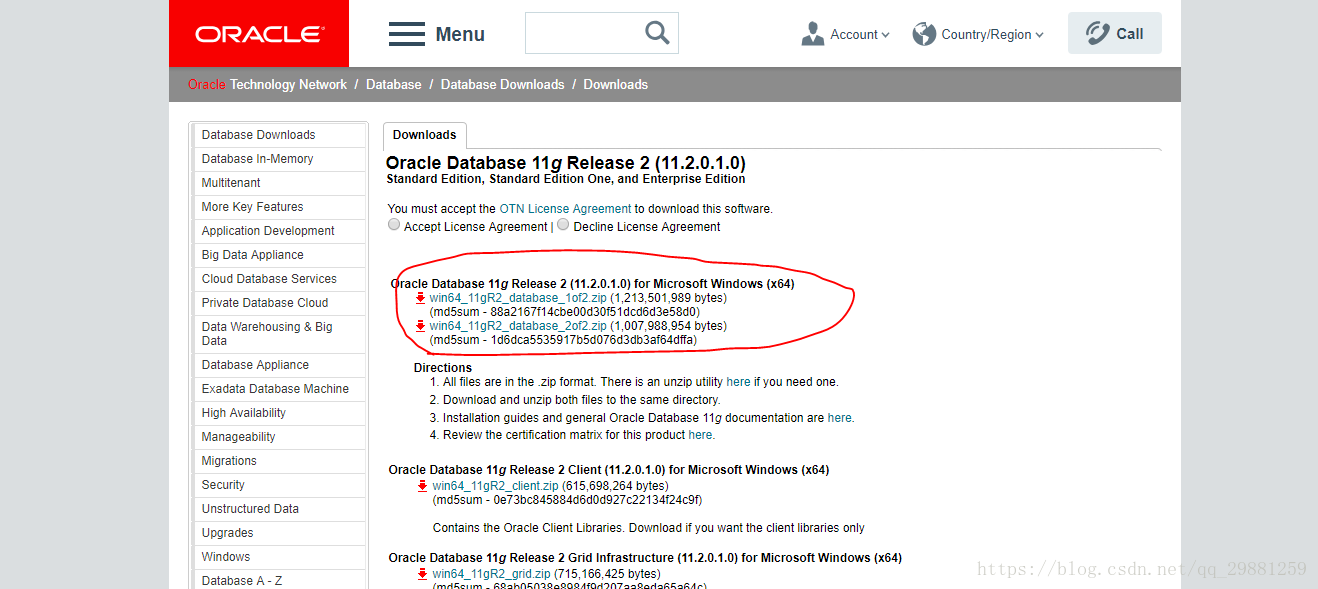This screenshot has height=589, width=1318.
Task: Click the Oracle logo
Action: pyautogui.click(x=259, y=34)
